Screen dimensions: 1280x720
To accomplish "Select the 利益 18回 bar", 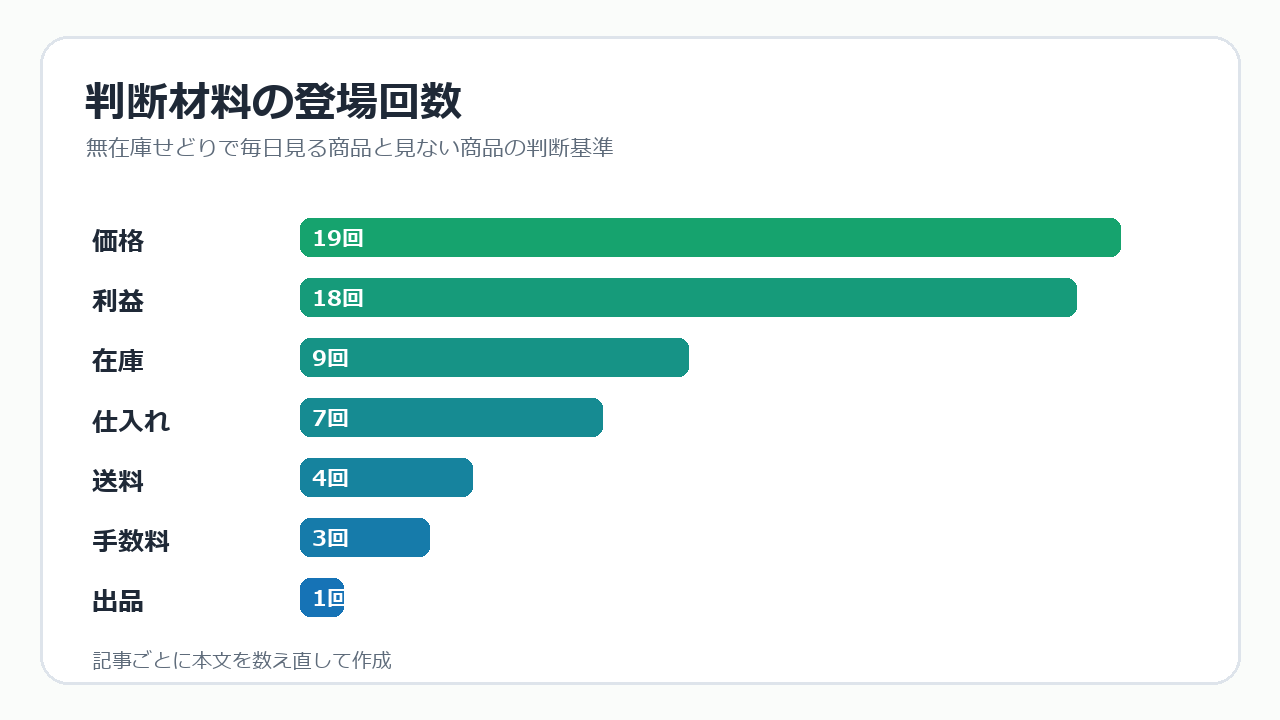I will 688,298.
